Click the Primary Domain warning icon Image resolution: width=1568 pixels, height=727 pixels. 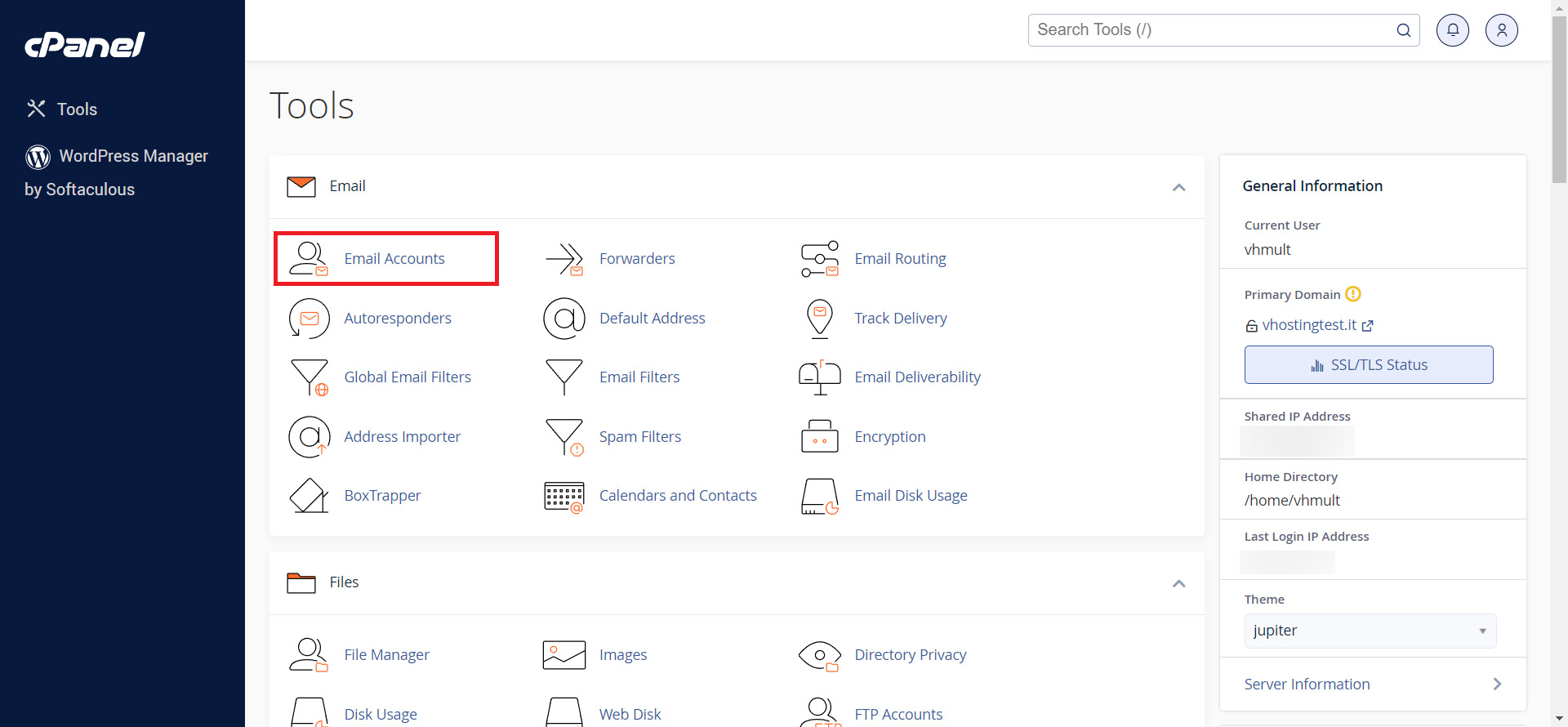1353,294
